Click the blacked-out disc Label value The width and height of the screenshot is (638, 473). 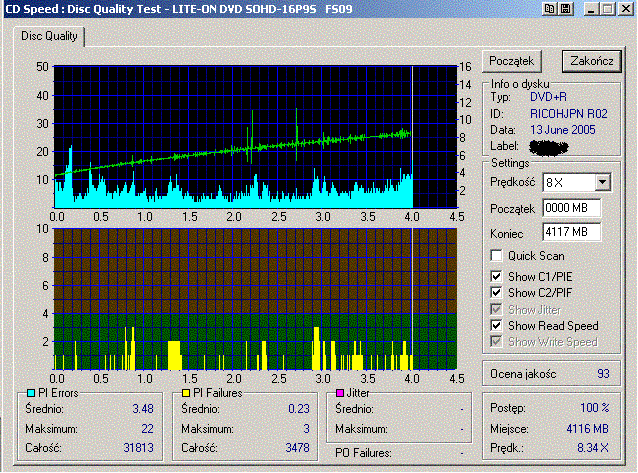click(548, 147)
